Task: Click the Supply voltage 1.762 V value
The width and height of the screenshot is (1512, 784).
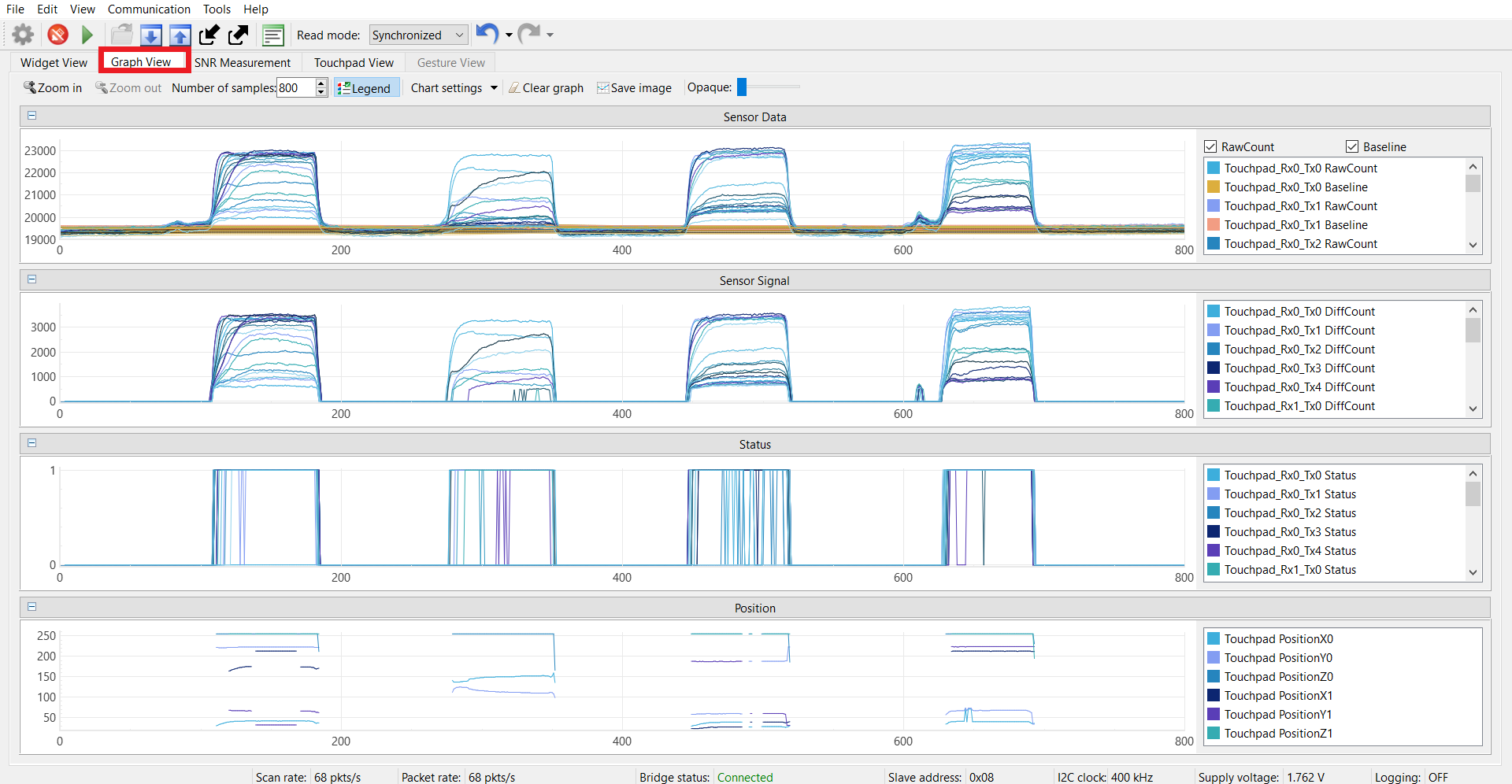Action: point(1306,777)
